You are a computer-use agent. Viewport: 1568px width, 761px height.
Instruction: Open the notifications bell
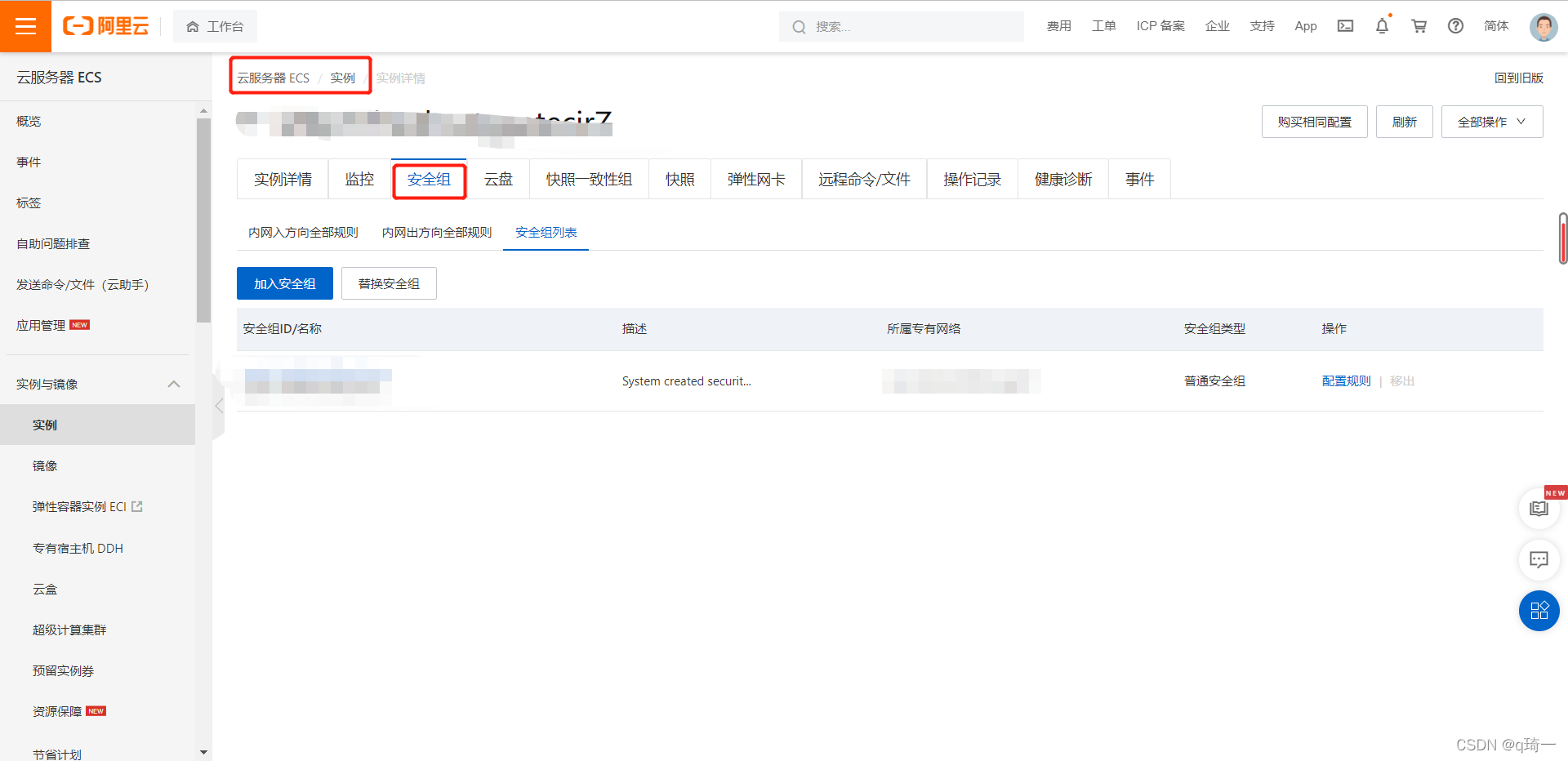(1382, 26)
